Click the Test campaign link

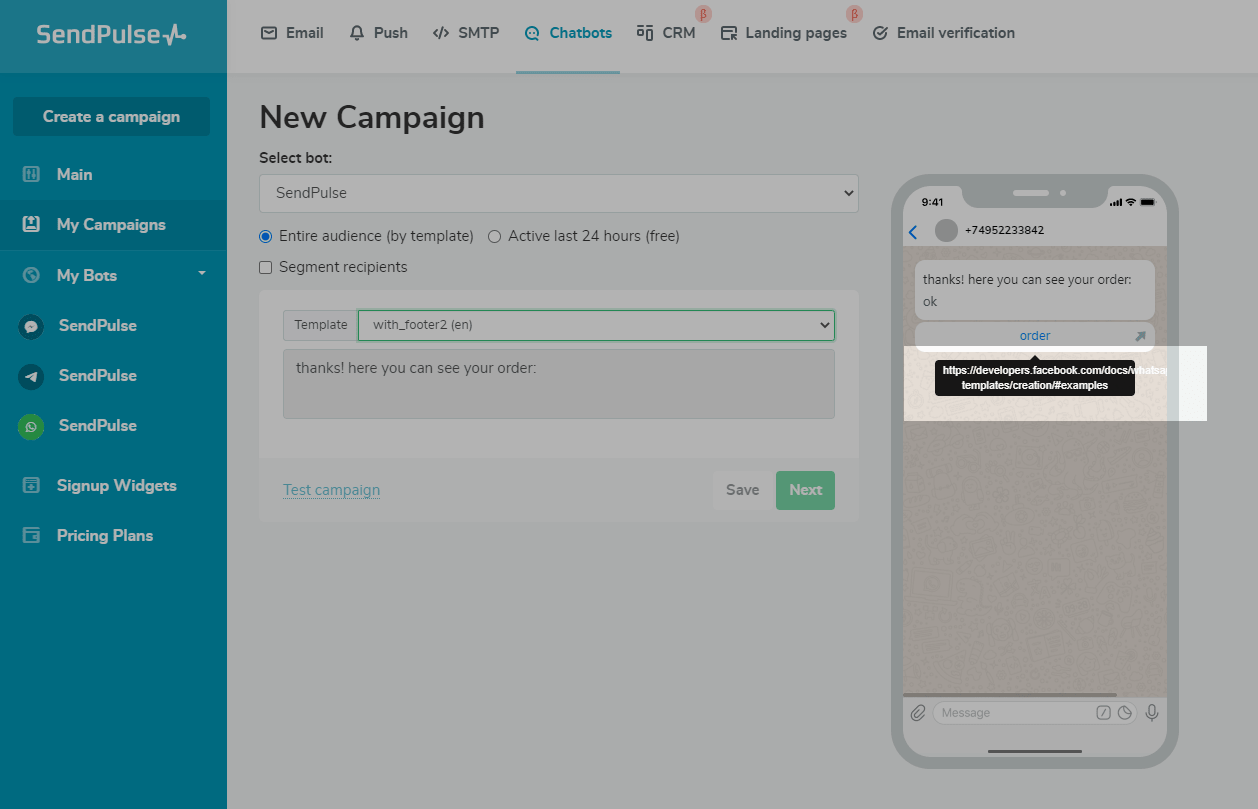tap(331, 490)
